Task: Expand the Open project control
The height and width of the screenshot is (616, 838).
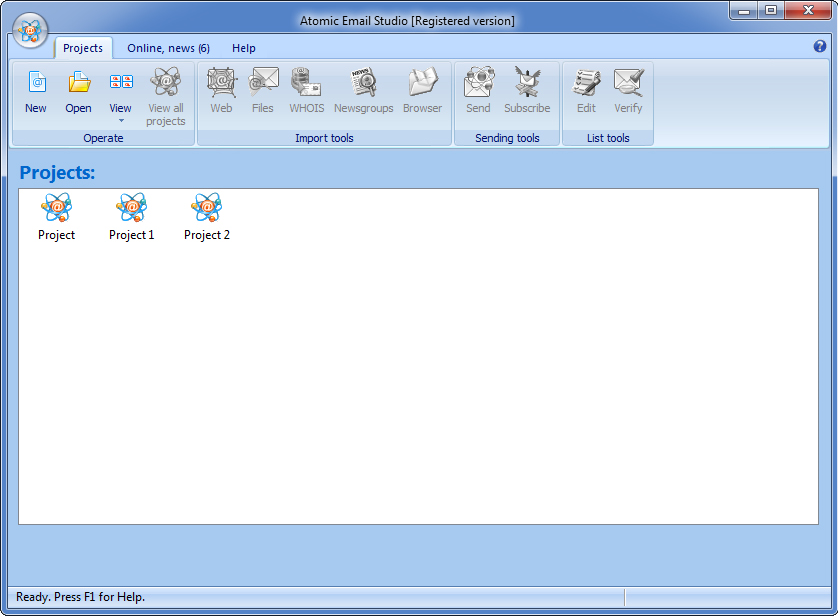Action: tap(78, 90)
